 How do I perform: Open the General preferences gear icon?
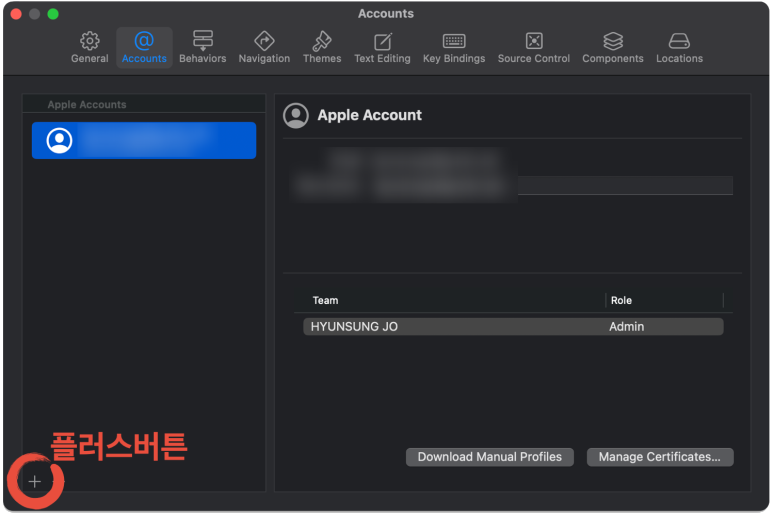tap(90, 41)
